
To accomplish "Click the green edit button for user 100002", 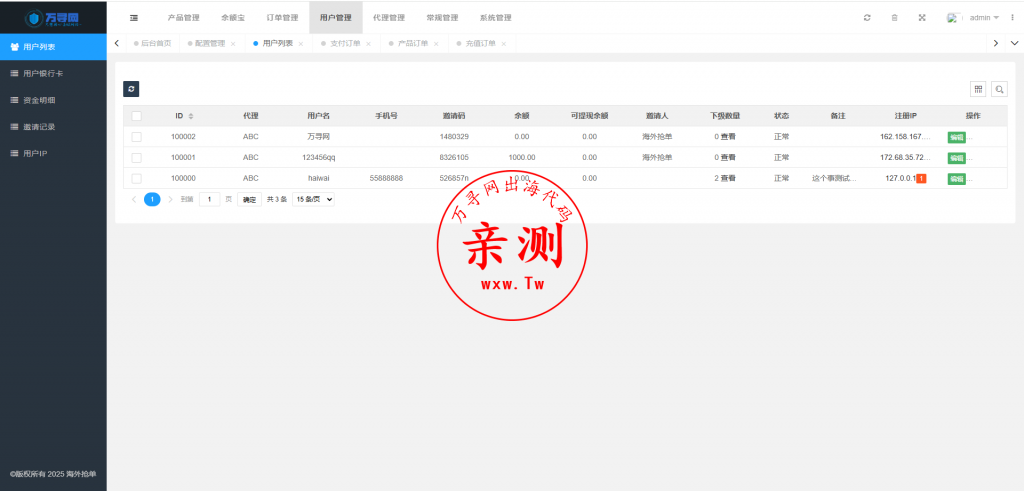I will point(957,137).
